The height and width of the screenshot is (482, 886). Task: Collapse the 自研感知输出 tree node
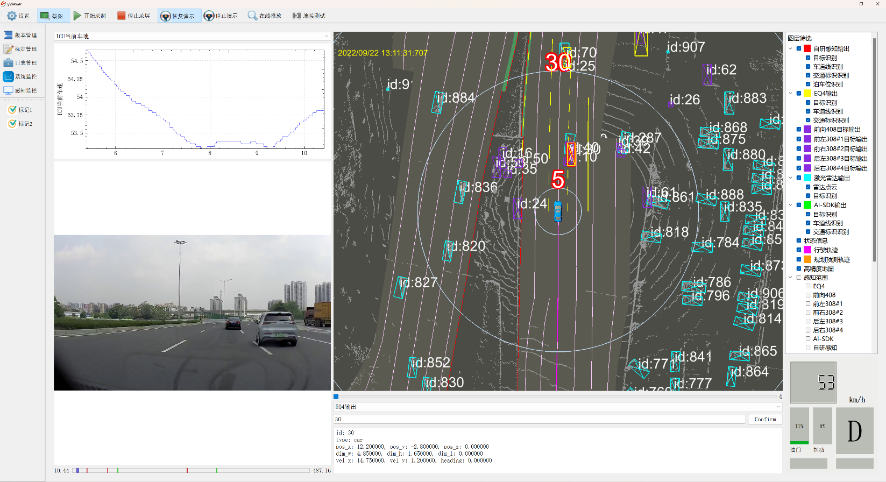coord(791,49)
